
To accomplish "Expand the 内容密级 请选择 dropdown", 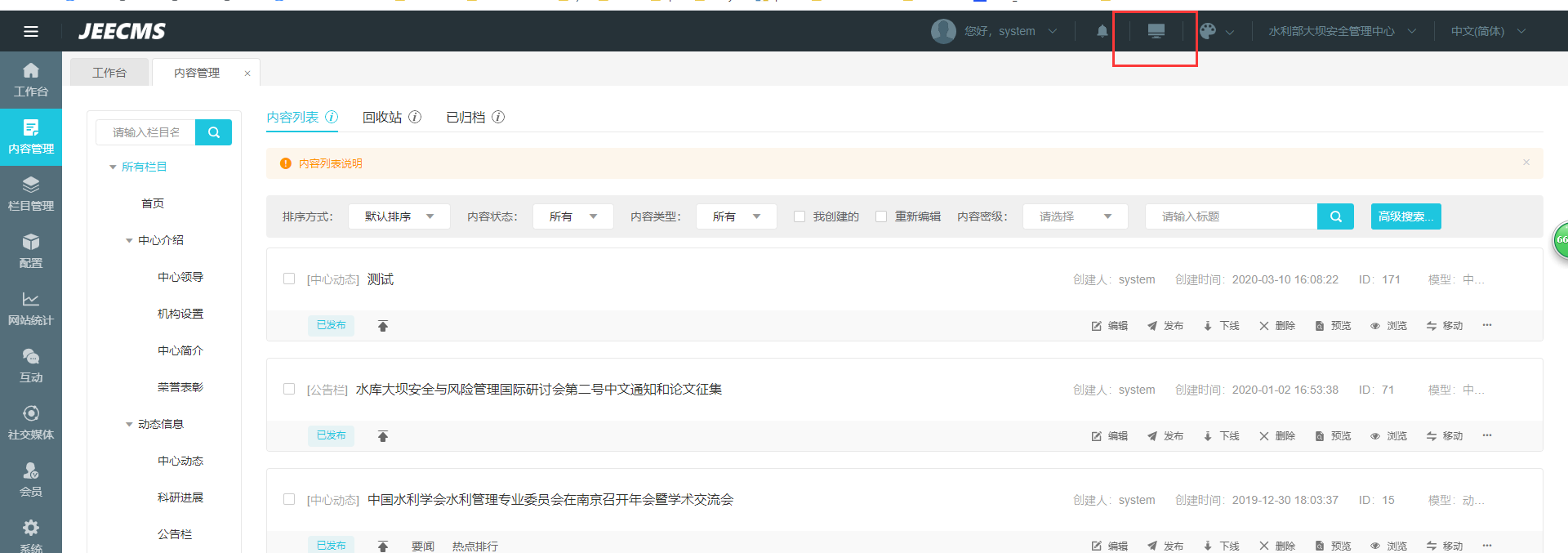I will click(1075, 216).
